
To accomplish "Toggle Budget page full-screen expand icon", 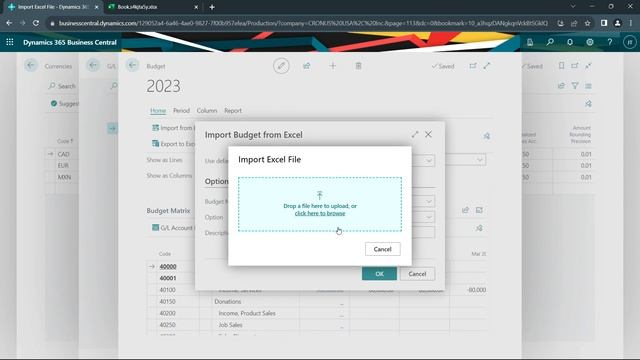I will (487, 66).
